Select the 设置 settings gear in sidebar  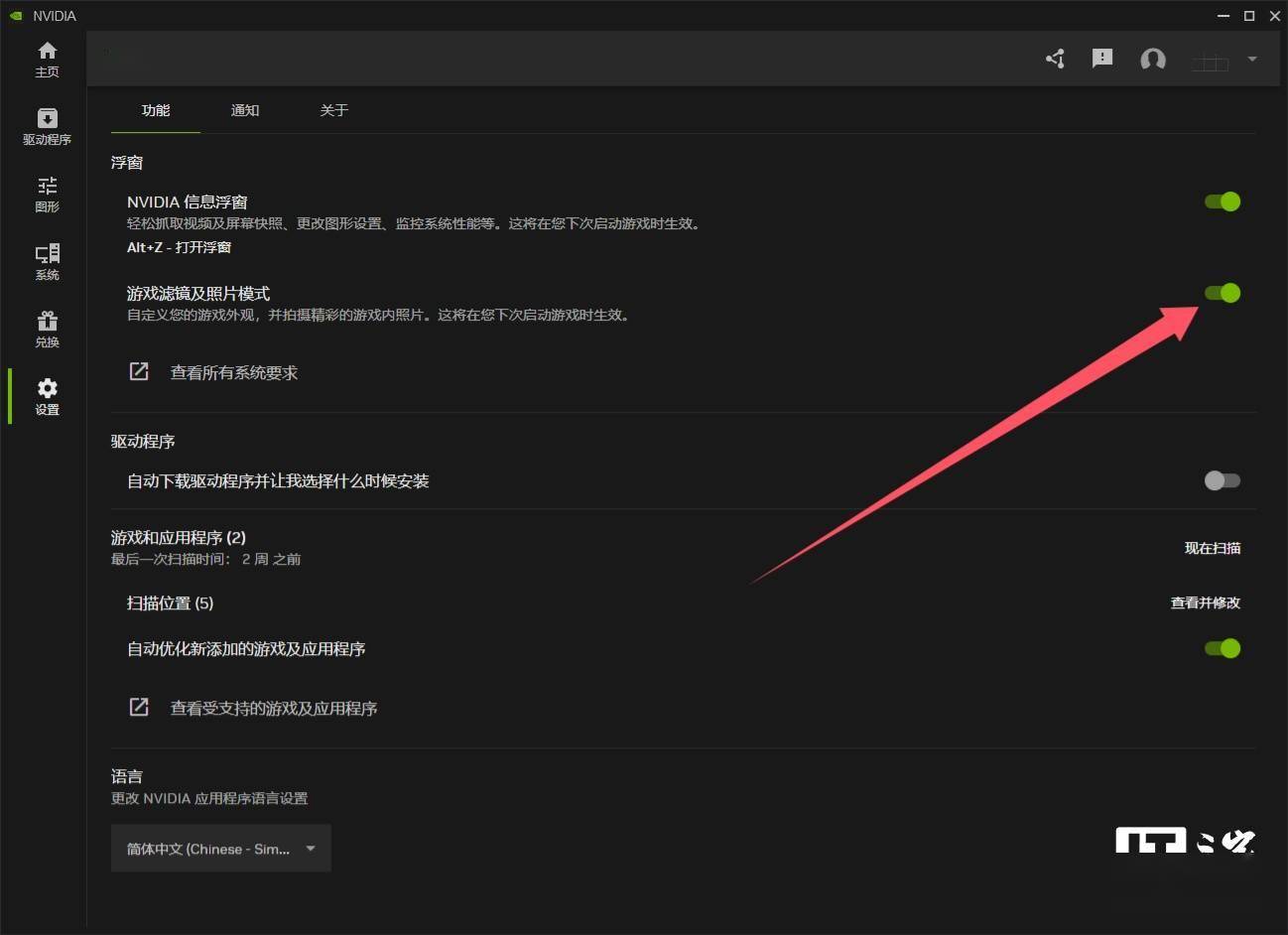click(x=47, y=397)
